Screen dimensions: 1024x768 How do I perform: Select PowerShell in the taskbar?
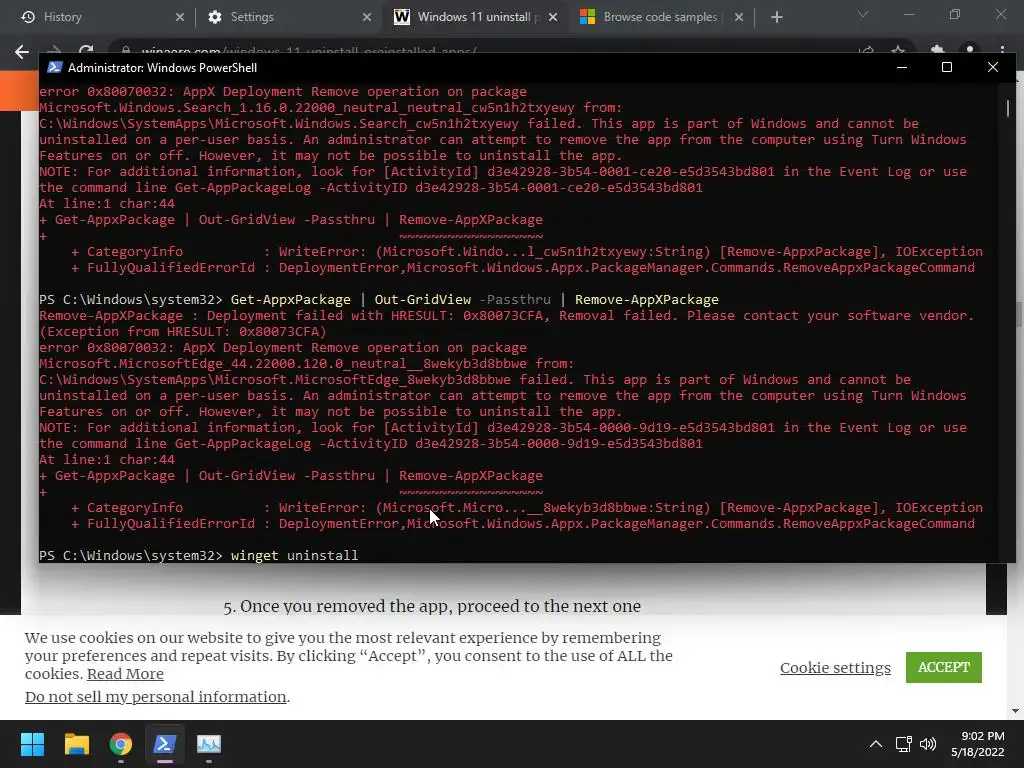coord(165,744)
